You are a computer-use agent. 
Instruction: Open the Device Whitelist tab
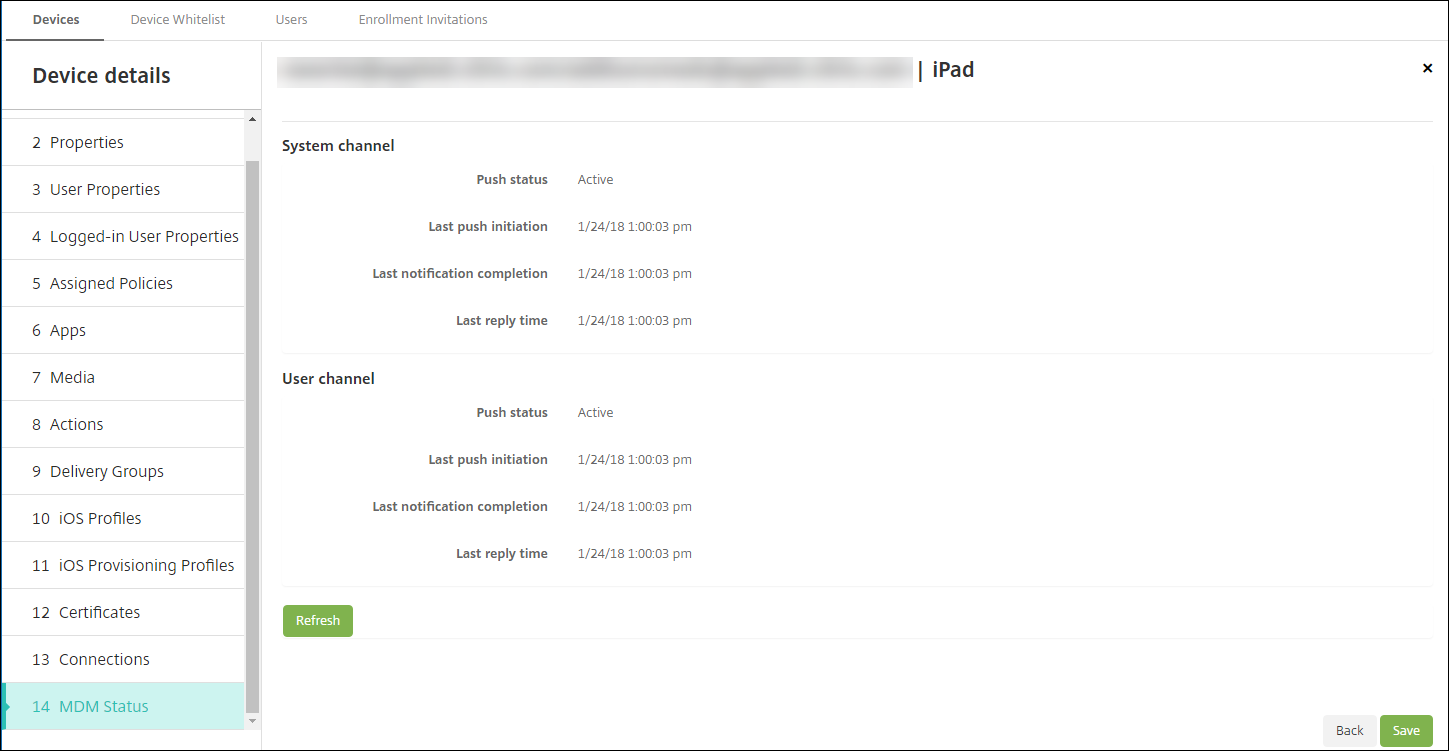click(178, 20)
